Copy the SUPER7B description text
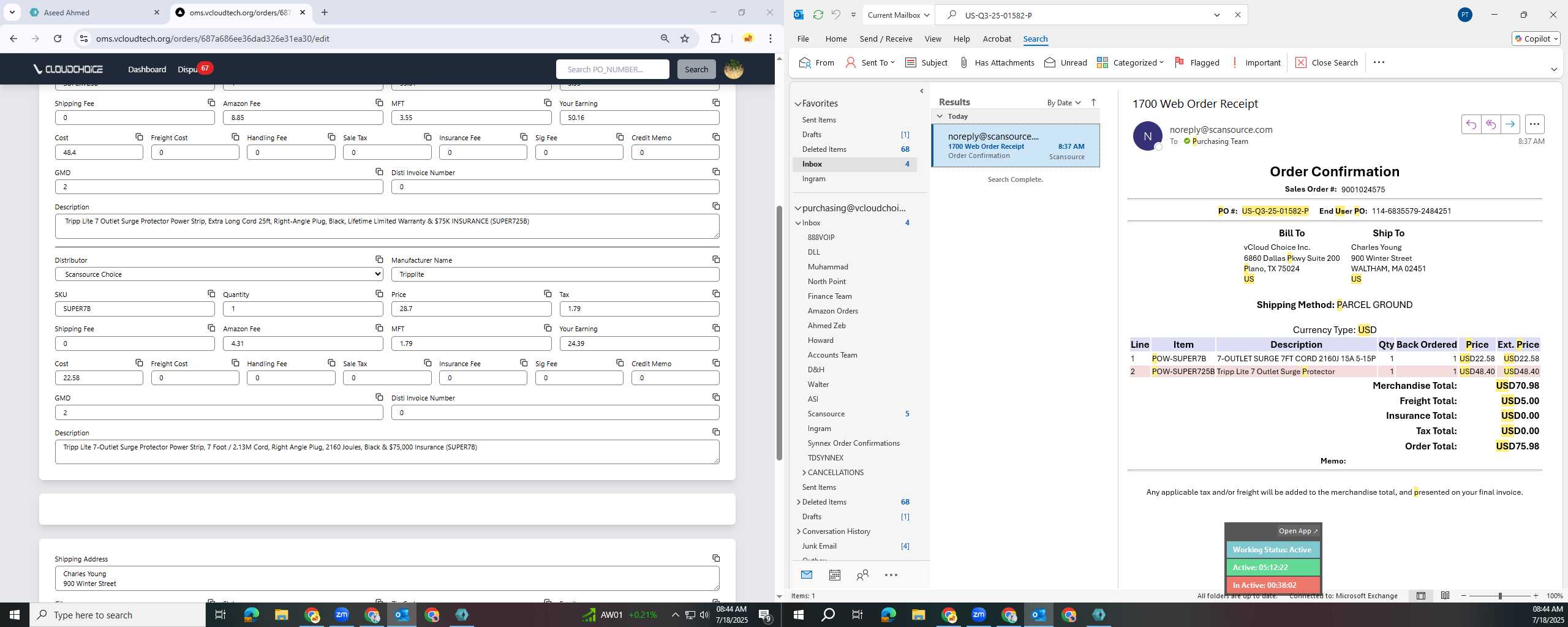This screenshot has height=627, width=1568. [716, 432]
